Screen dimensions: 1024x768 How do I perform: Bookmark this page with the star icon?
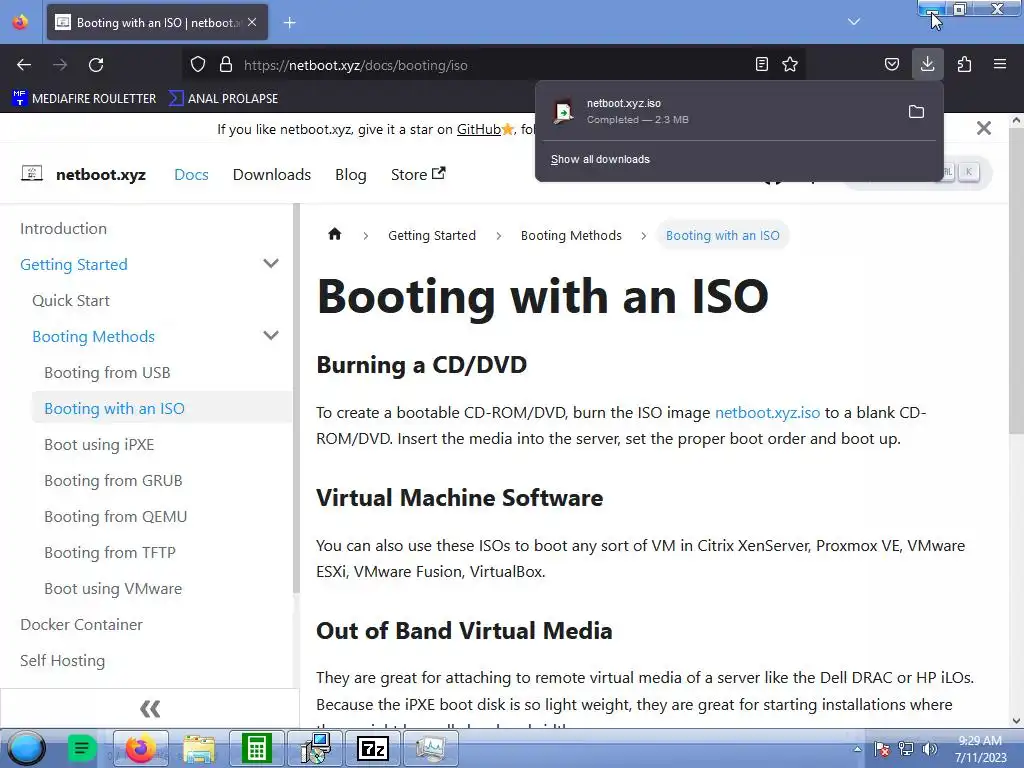click(x=790, y=65)
